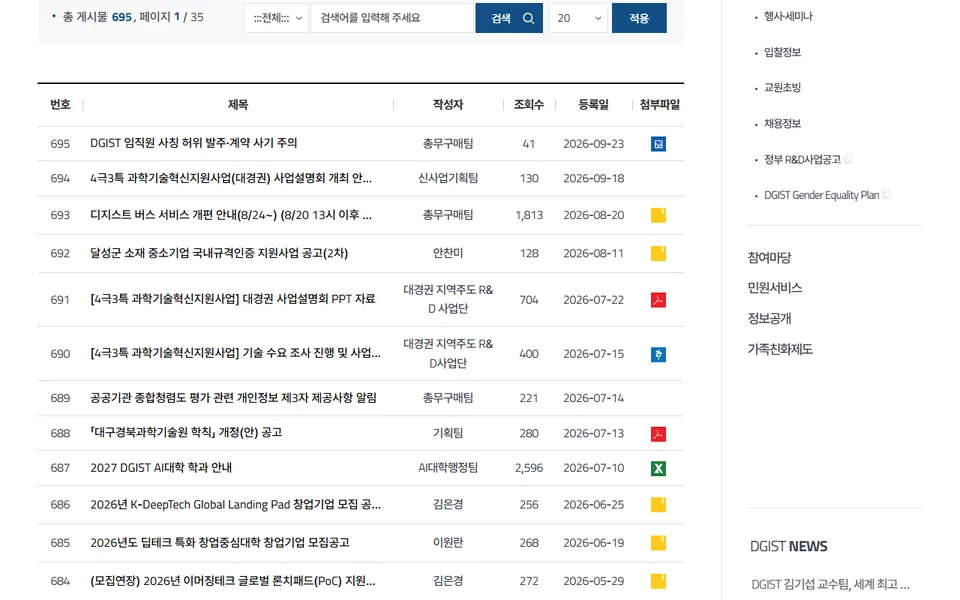
Task: Click date 2026-09-23 in row 695
Action: (593, 144)
